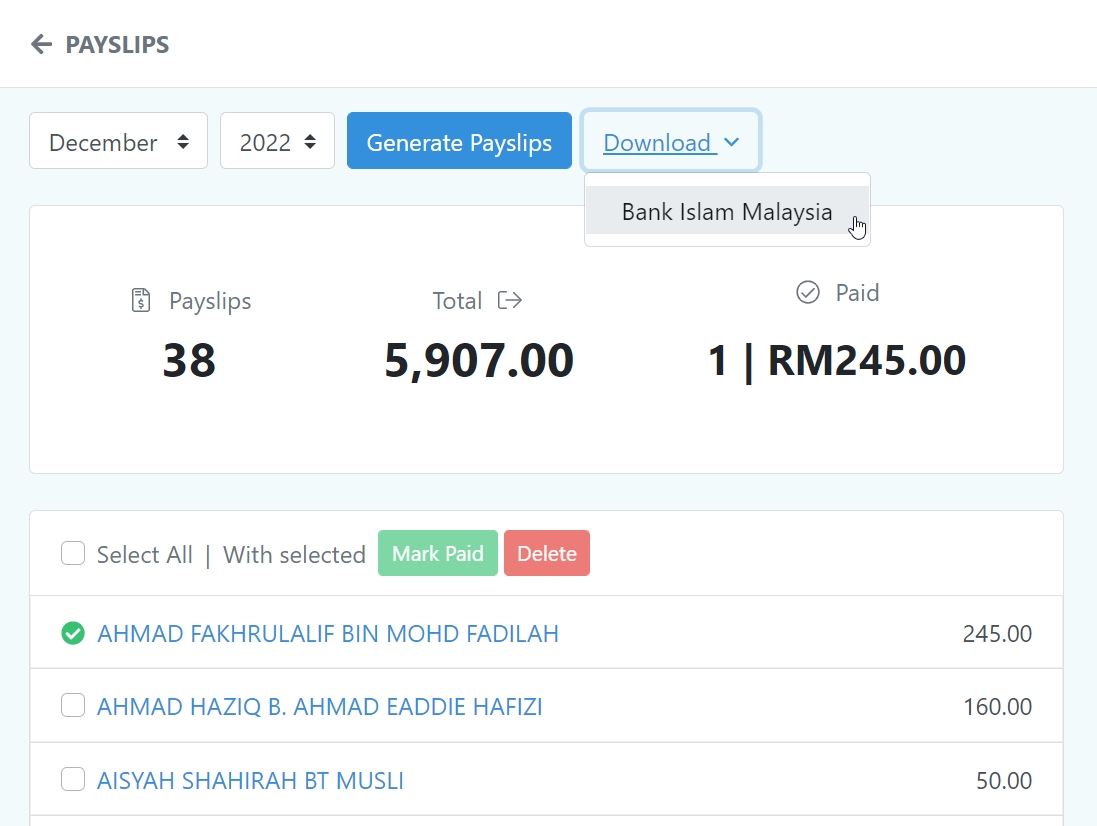Choose Bank Islam Malaysia from the menu
This screenshot has width=1097, height=826.
pos(727,211)
